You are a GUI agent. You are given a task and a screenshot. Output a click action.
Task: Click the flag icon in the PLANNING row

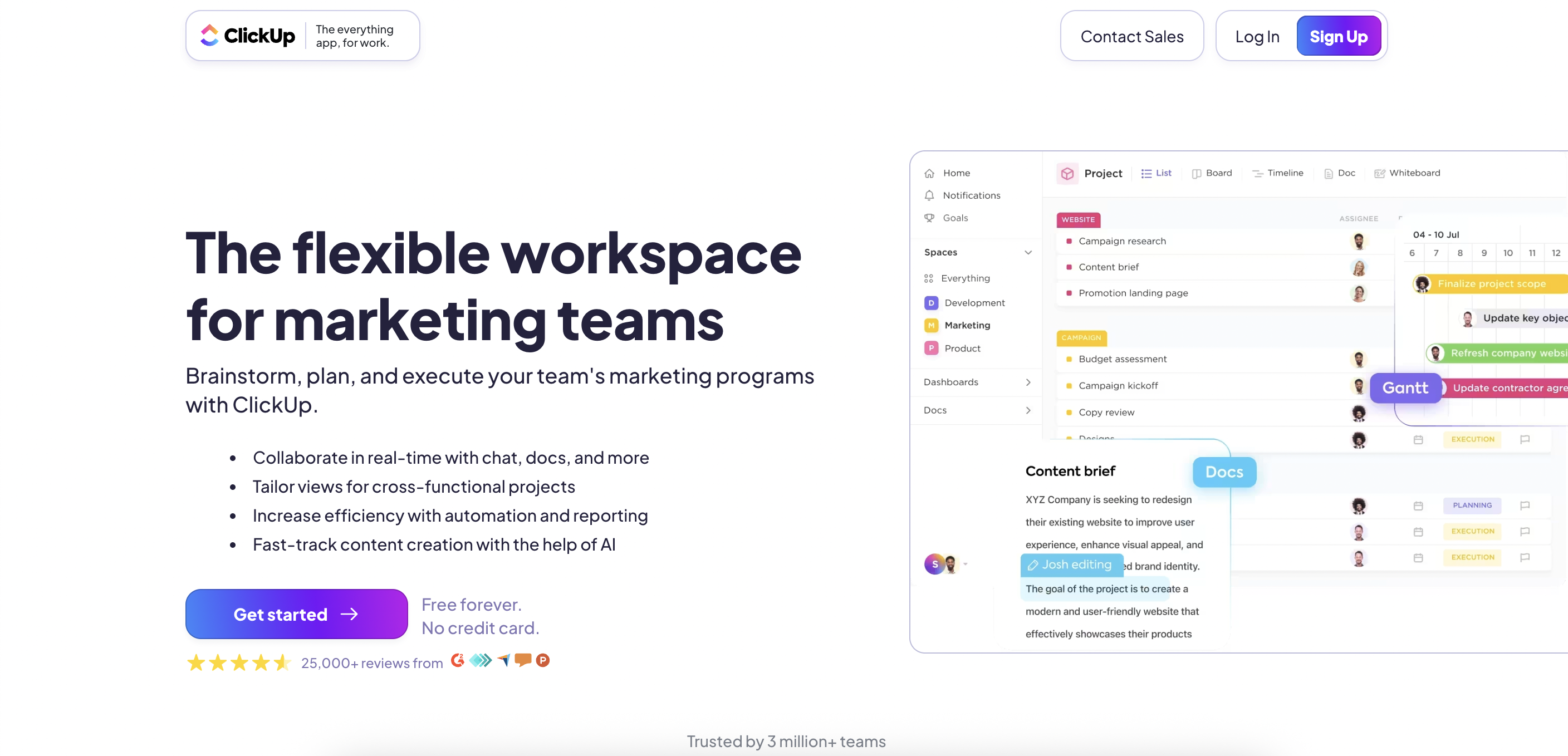[x=1524, y=505]
